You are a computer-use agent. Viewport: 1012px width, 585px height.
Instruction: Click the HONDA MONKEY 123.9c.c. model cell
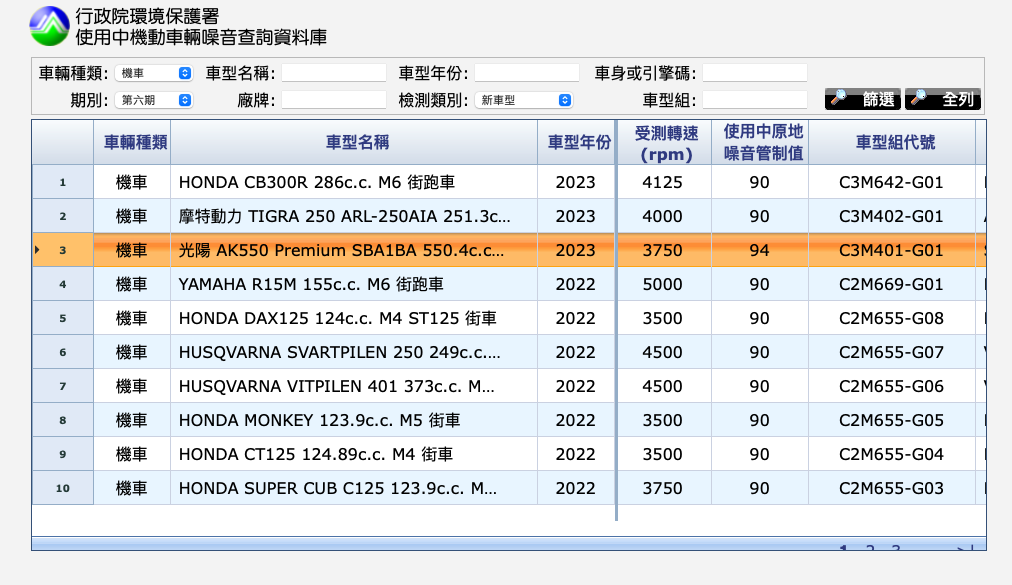tap(354, 420)
